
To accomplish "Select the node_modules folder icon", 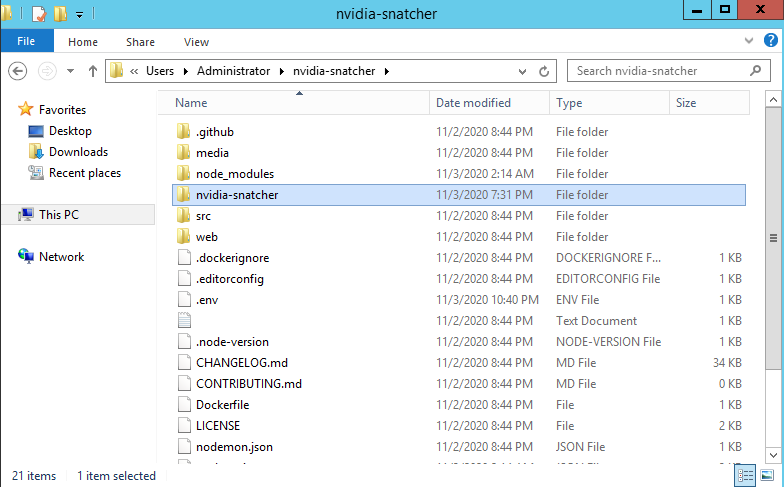I will pos(184,174).
